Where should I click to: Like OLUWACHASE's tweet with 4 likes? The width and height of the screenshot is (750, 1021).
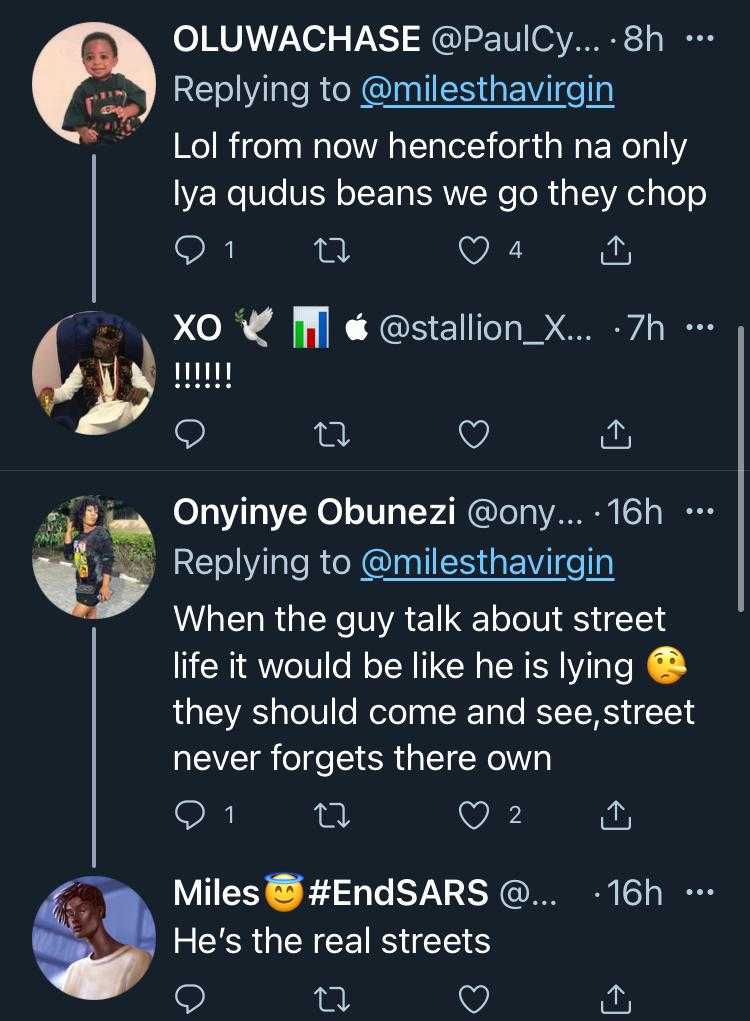473,252
